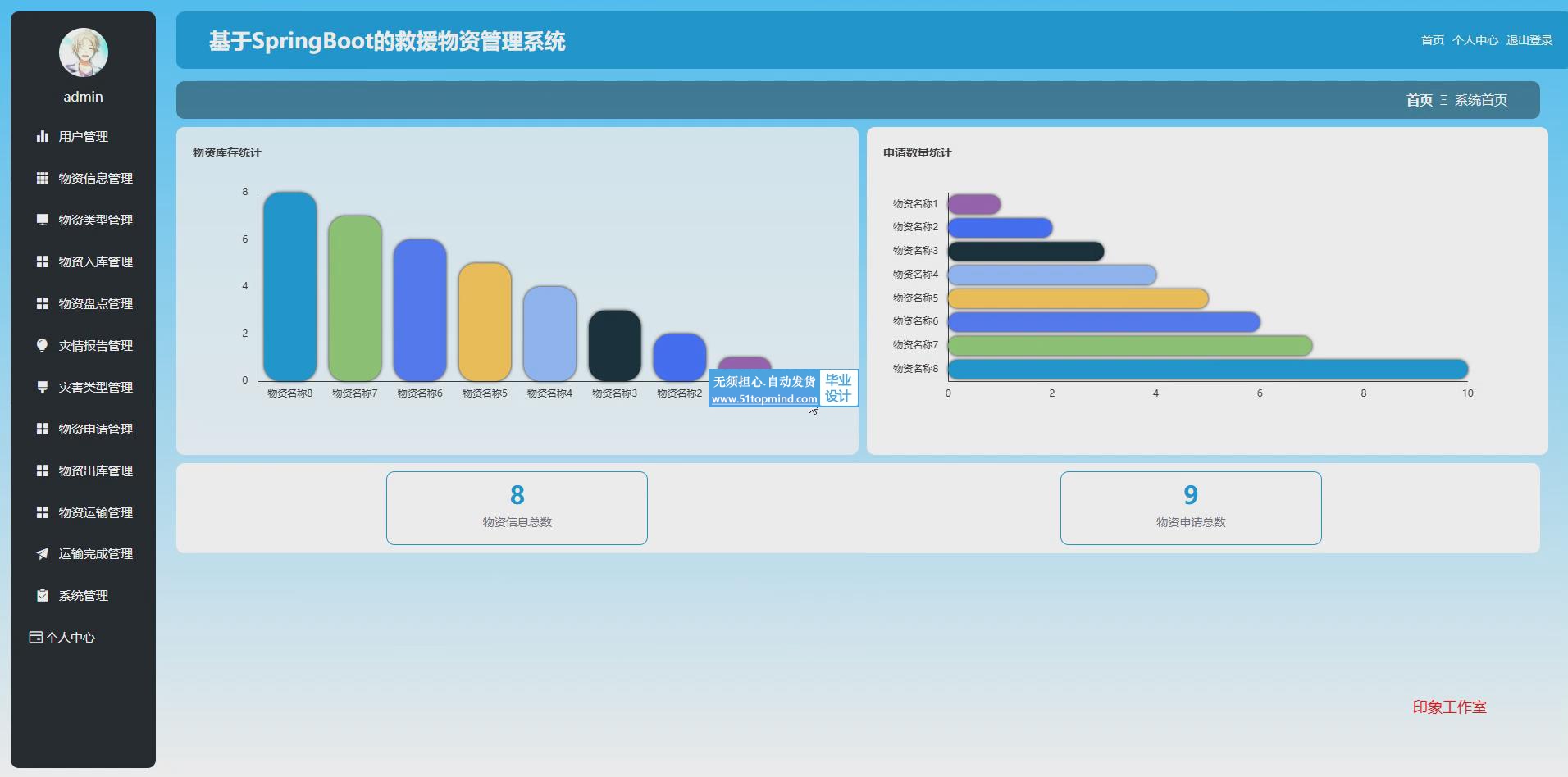Image resolution: width=1568 pixels, height=777 pixels.
Task: Expand the 物资出库管理 menu item
Action: click(95, 471)
